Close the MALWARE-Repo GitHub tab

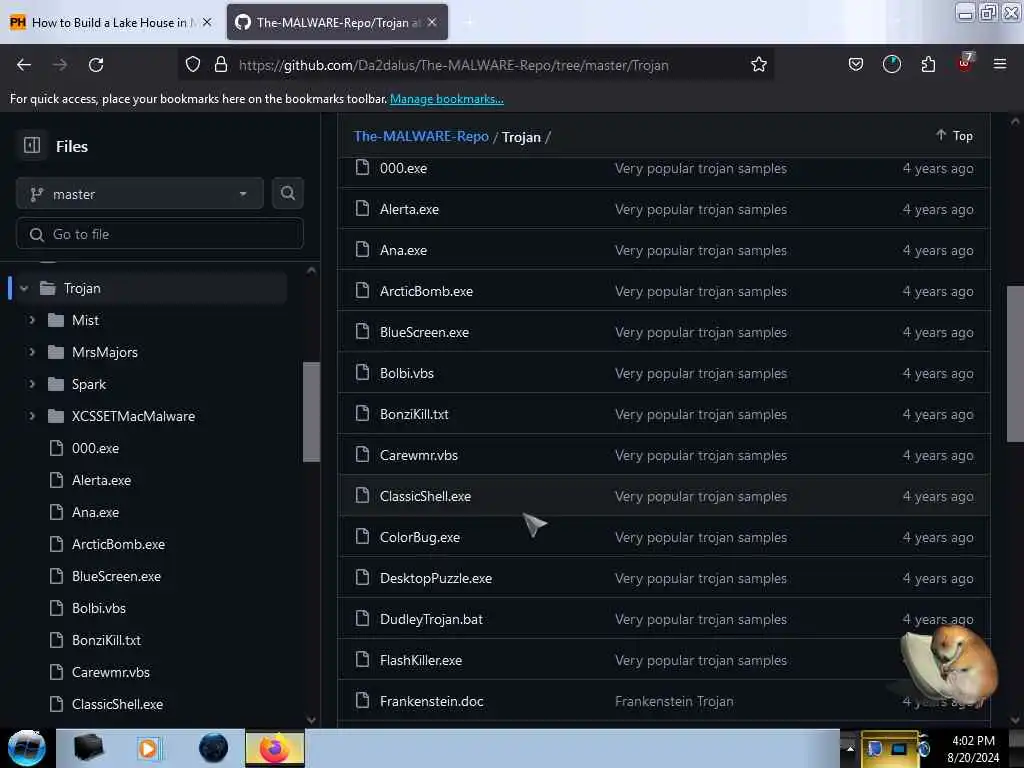pos(432,22)
